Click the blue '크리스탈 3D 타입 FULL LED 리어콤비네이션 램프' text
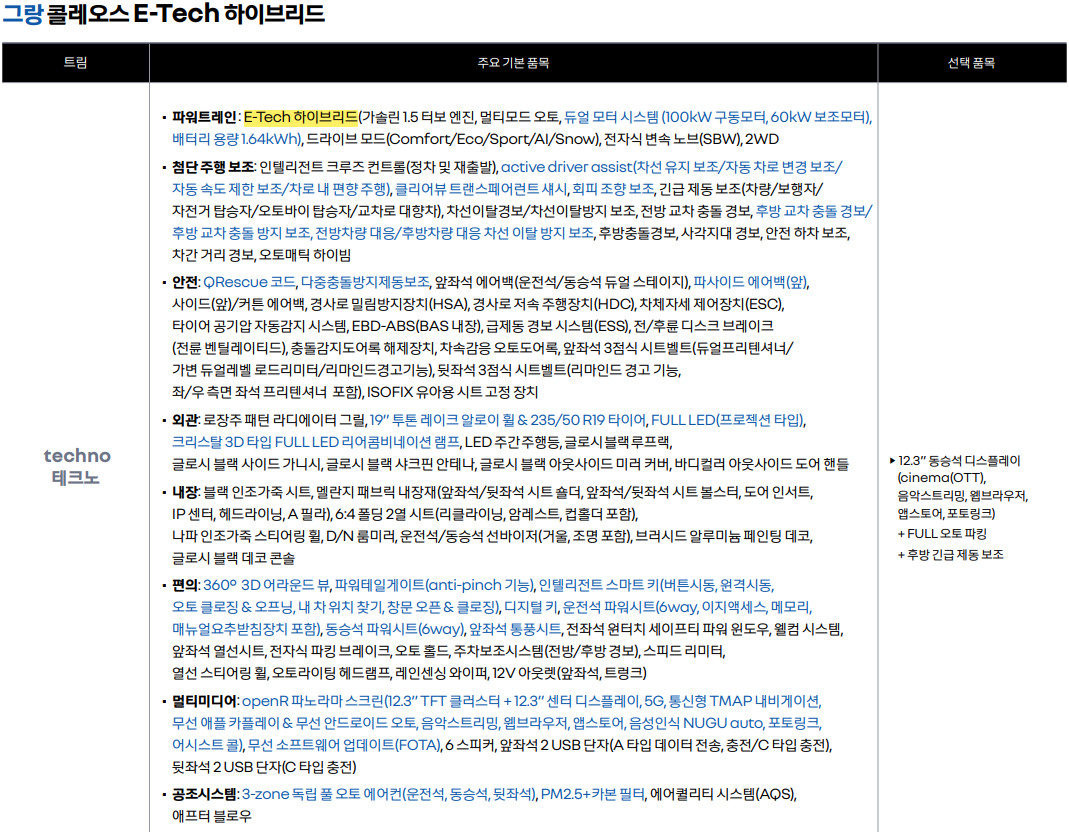This screenshot has height=832, width=1069. [316, 442]
